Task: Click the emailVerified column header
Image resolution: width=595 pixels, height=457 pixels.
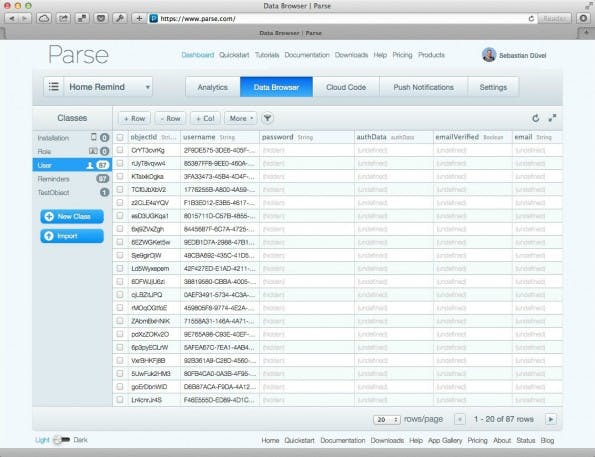Action: 472,137
